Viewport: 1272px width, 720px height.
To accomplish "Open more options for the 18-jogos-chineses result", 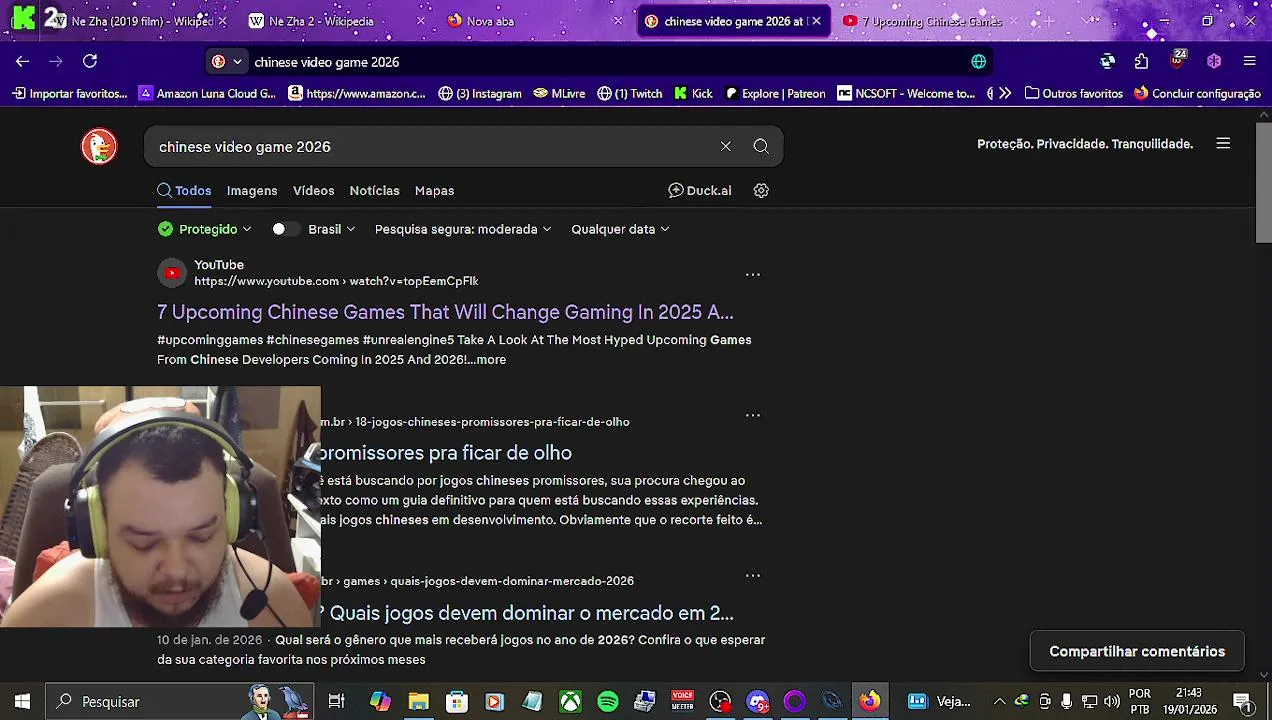I will pyautogui.click(x=753, y=415).
